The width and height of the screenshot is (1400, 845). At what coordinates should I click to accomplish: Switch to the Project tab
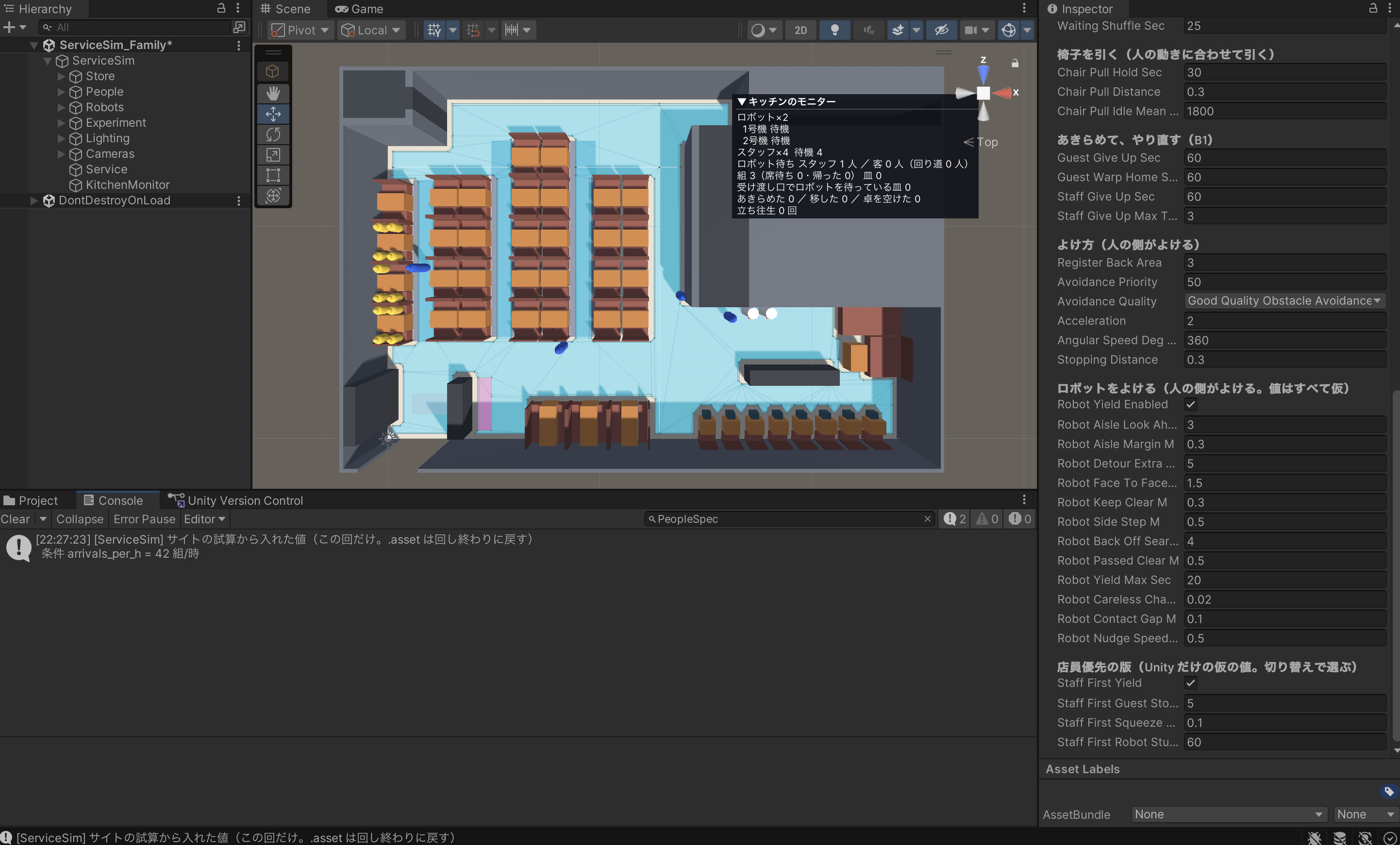31,500
